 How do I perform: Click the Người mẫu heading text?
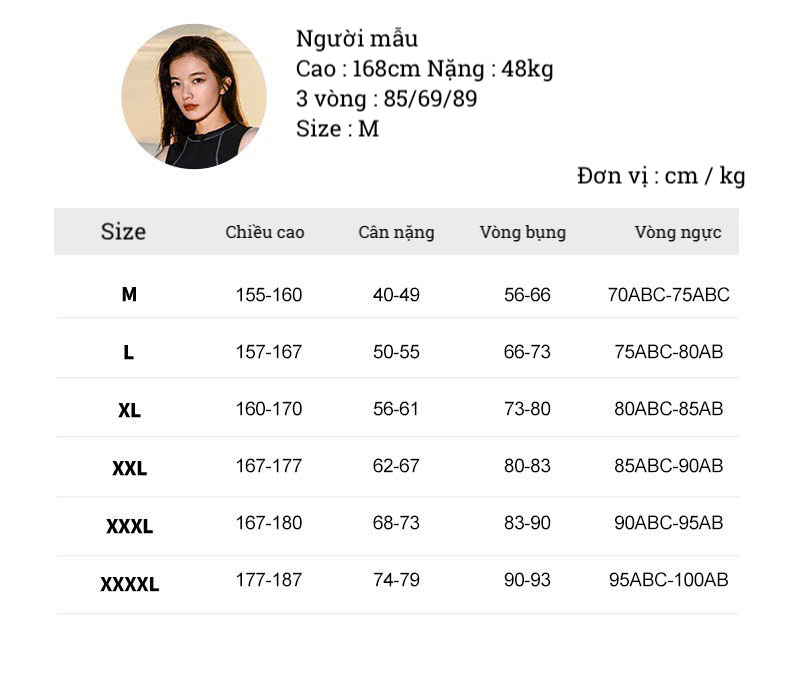tap(357, 39)
